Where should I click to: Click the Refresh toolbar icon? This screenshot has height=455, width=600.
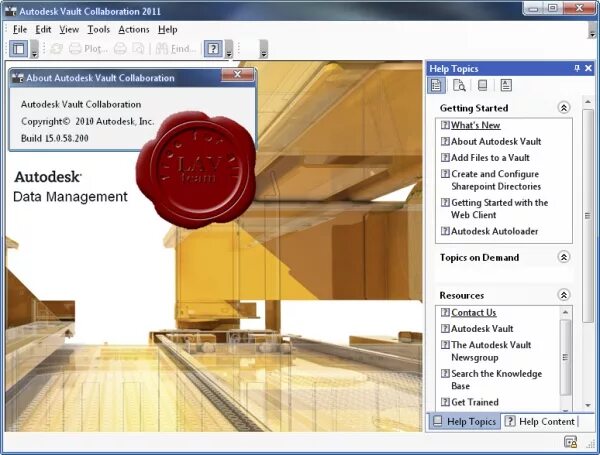[57, 49]
